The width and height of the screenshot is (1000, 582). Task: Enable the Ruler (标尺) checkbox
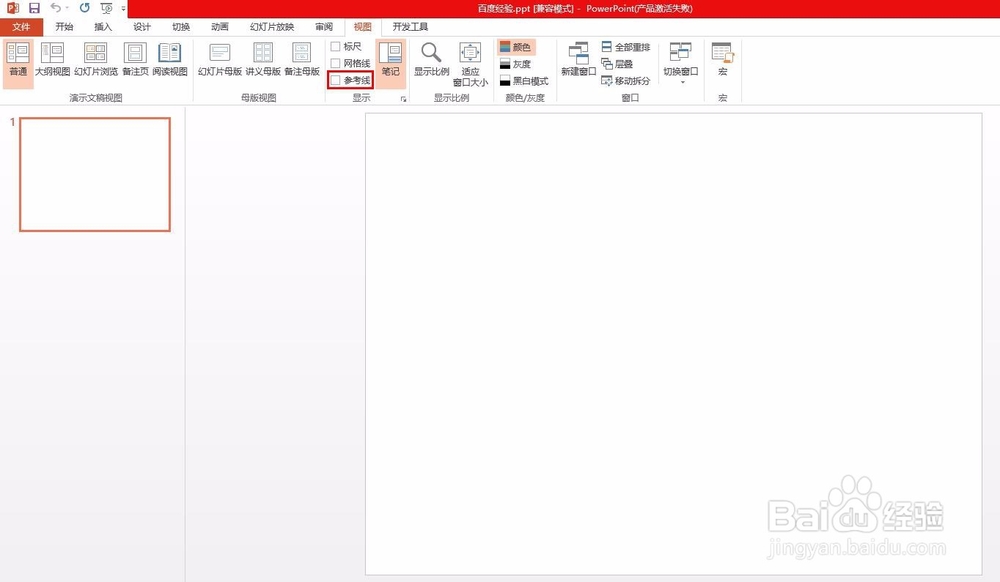tap(335, 47)
